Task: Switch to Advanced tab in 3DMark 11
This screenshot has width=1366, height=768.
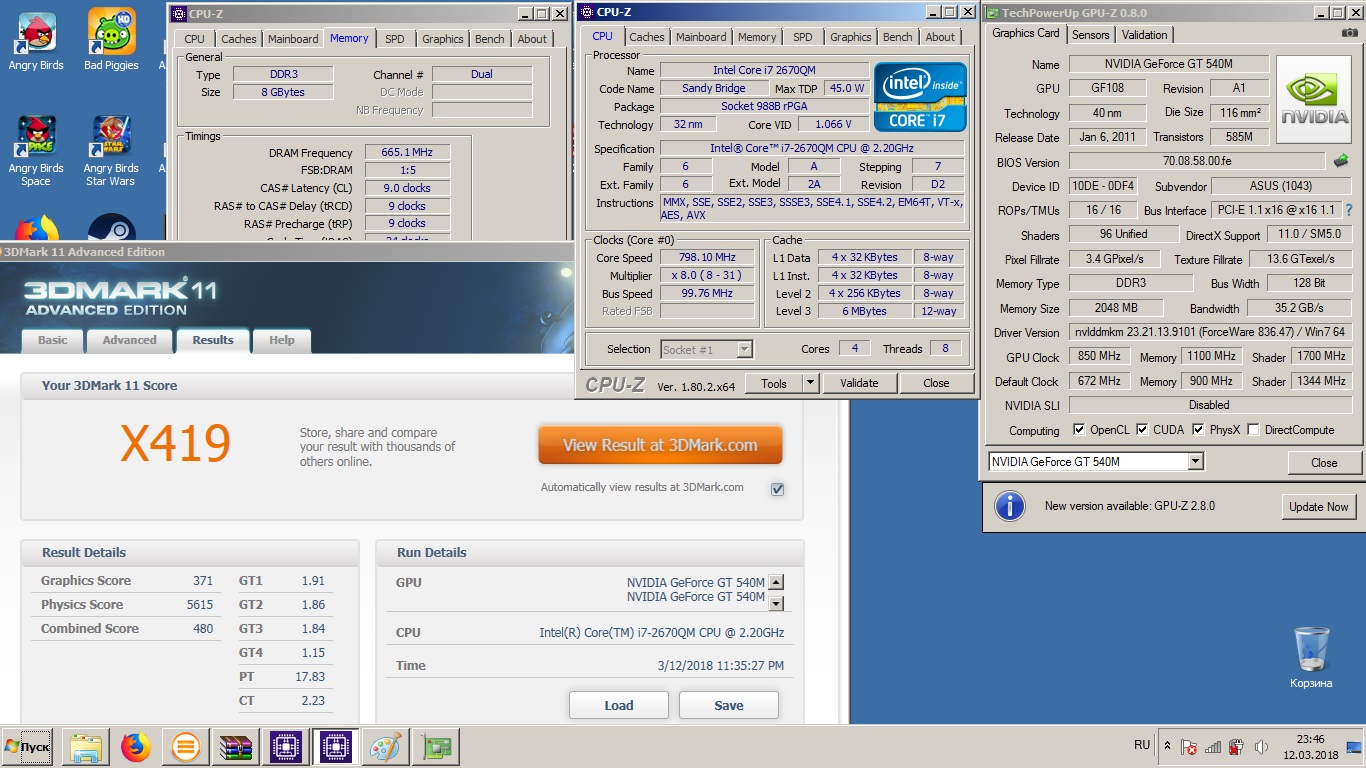Action: point(130,340)
